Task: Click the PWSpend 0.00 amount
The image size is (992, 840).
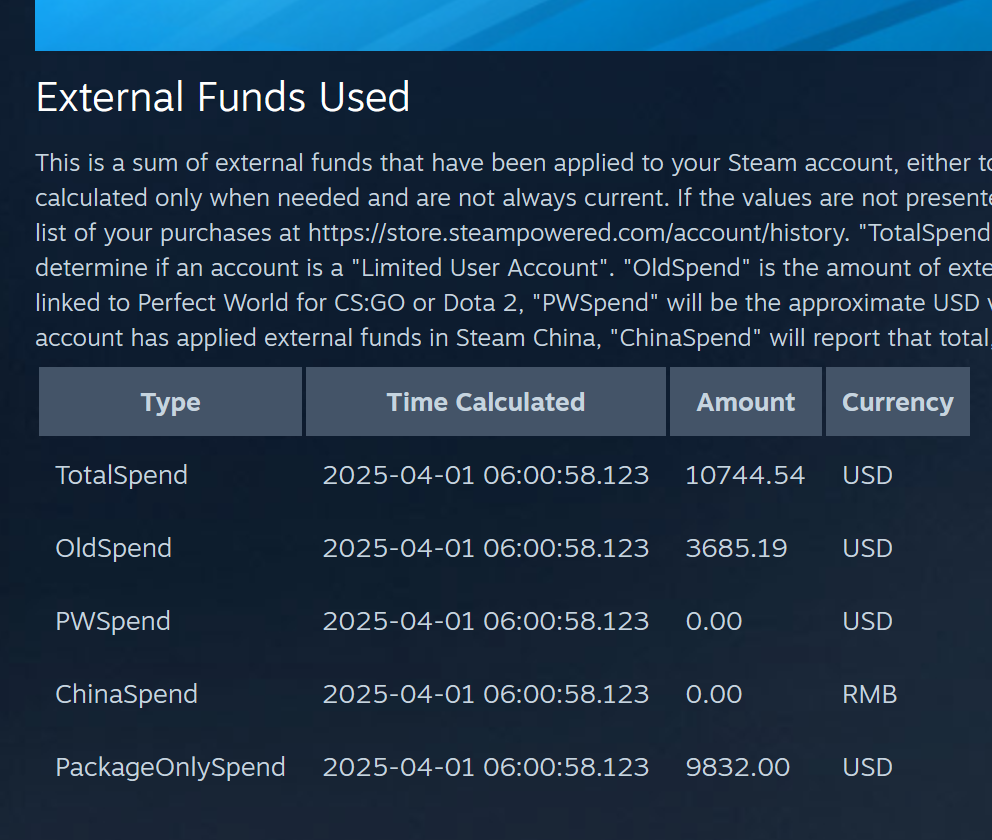Action: [x=713, y=621]
